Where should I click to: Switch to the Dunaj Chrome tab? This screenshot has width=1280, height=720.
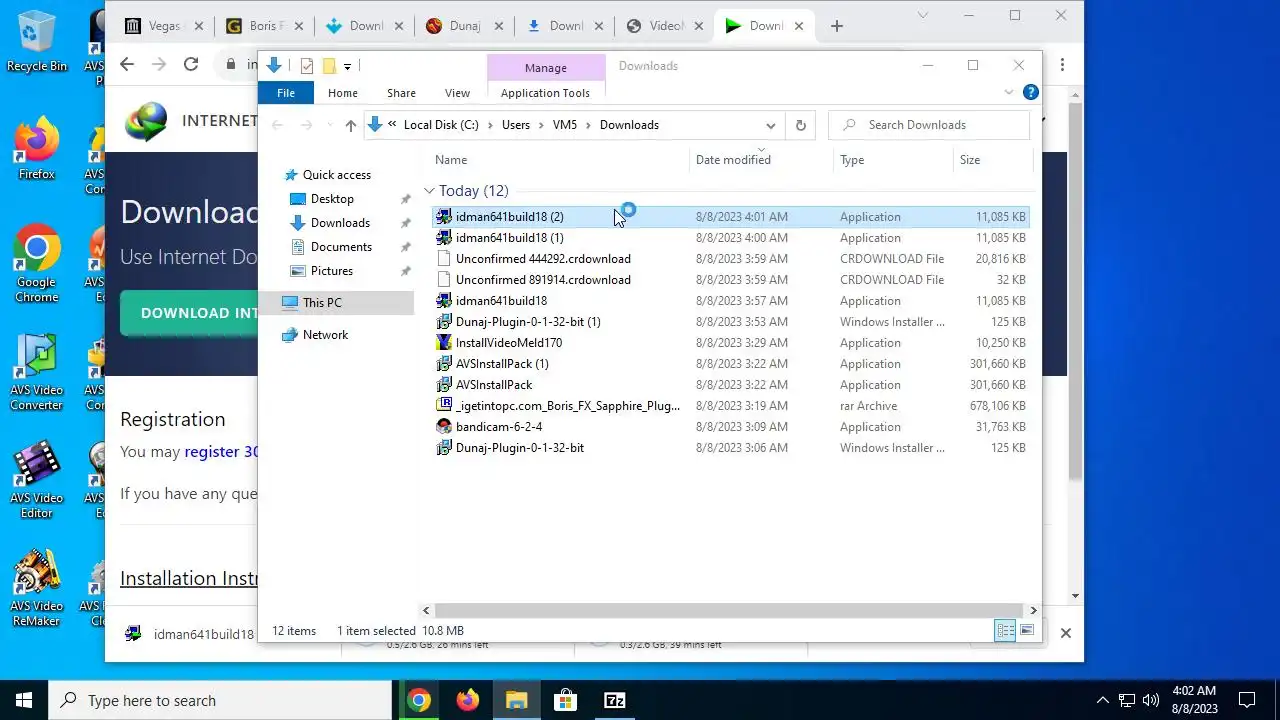(464, 26)
